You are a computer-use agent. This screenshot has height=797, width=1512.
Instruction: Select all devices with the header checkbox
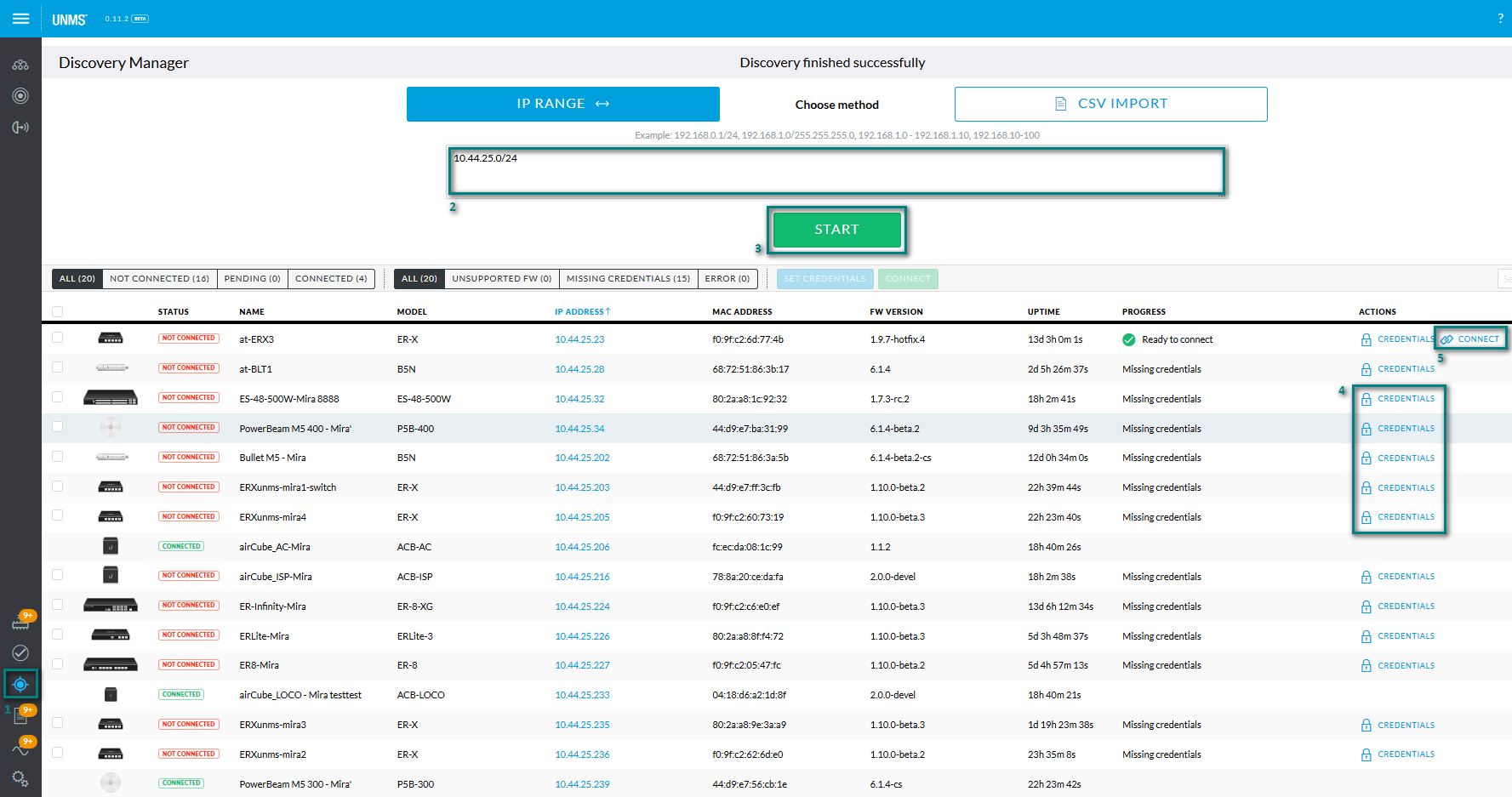pos(58,311)
